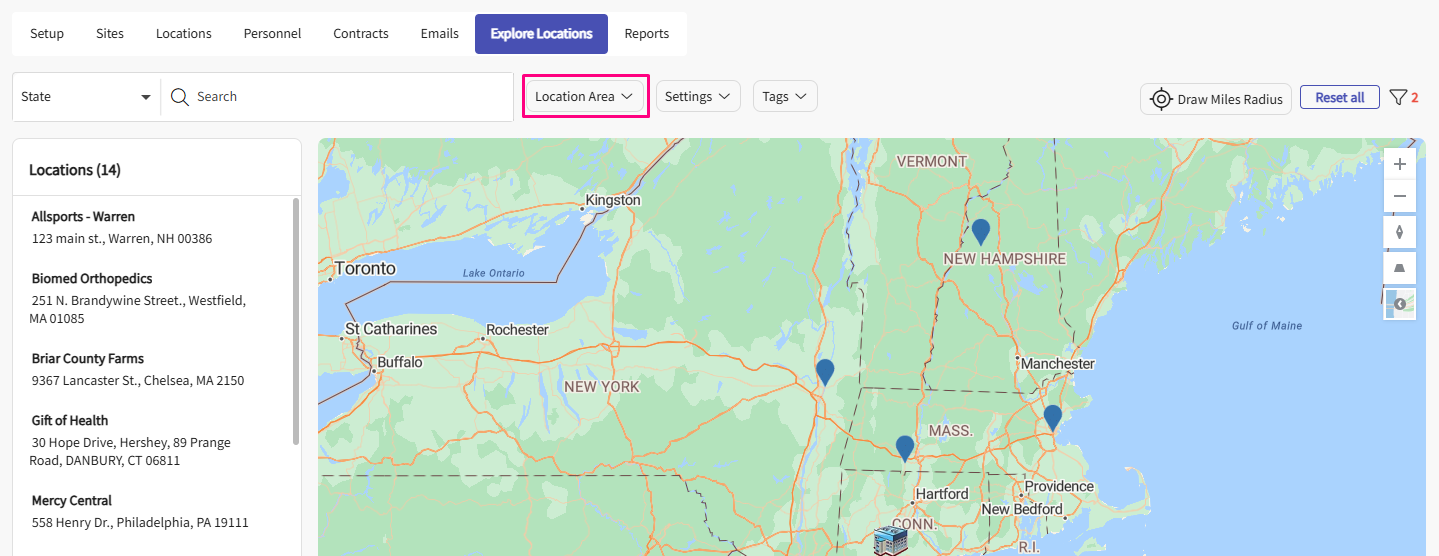Zoom out on the map
The width and height of the screenshot is (1439, 556).
click(x=1399, y=196)
